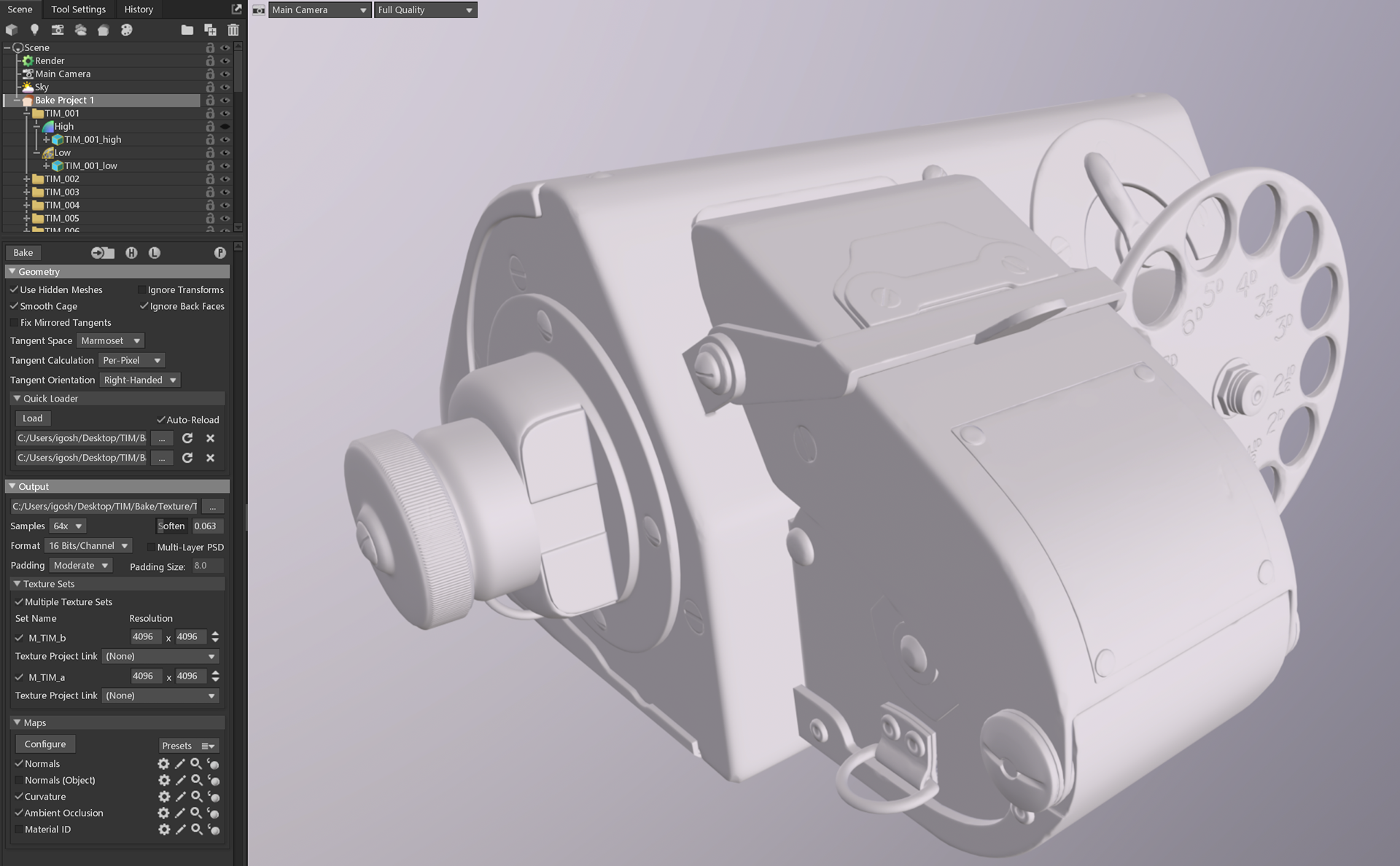The height and width of the screenshot is (866, 1400).
Task: Click the H high-poly toggle icon
Action: pyautogui.click(x=131, y=253)
